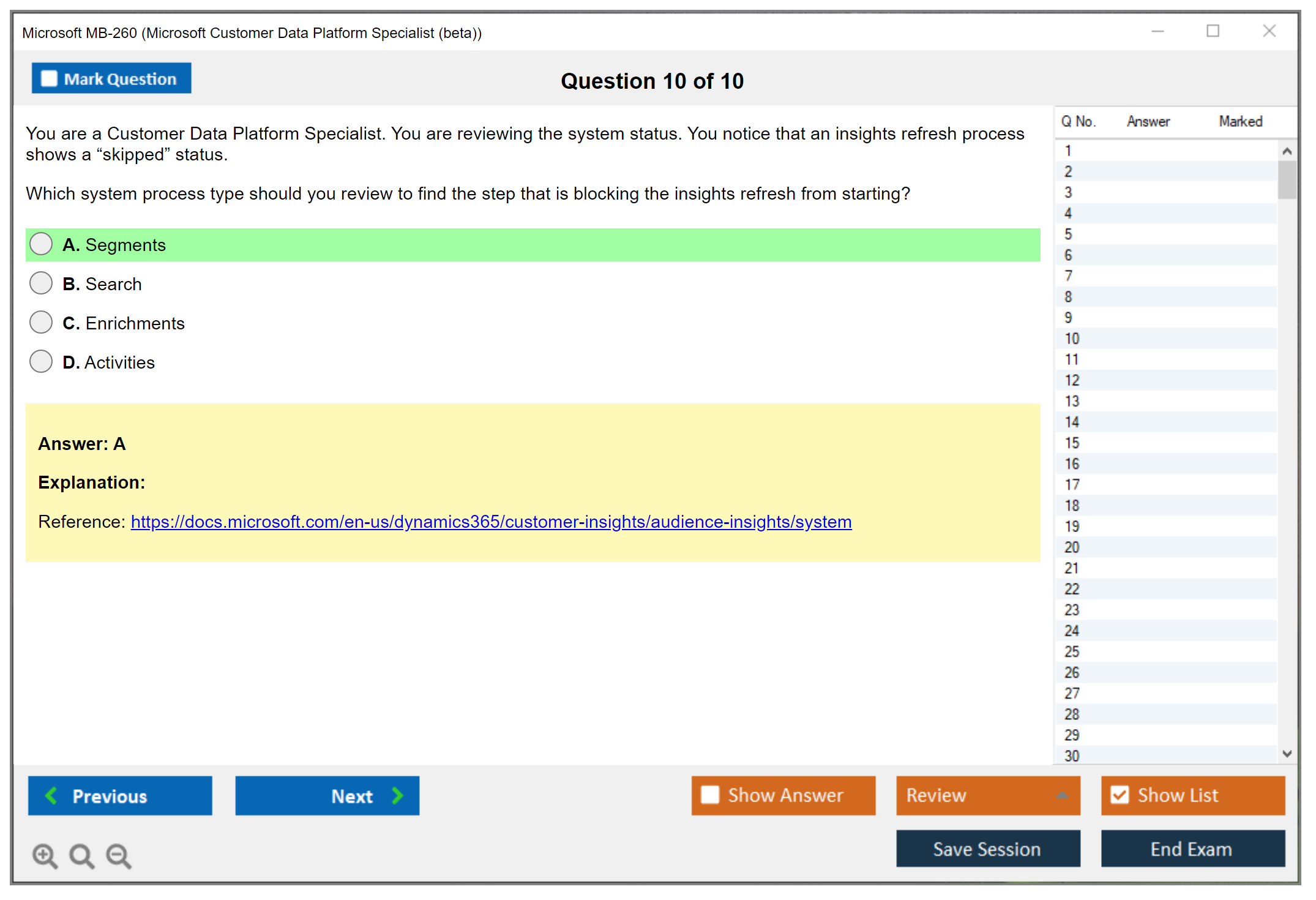The height and width of the screenshot is (900, 1316).
Task: Choose option C. Enrichments
Action: click(x=41, y=323)
